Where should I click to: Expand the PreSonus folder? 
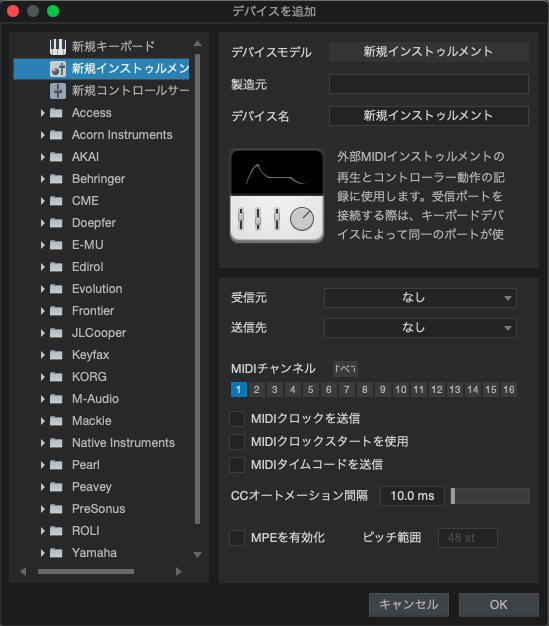[42, 509]
